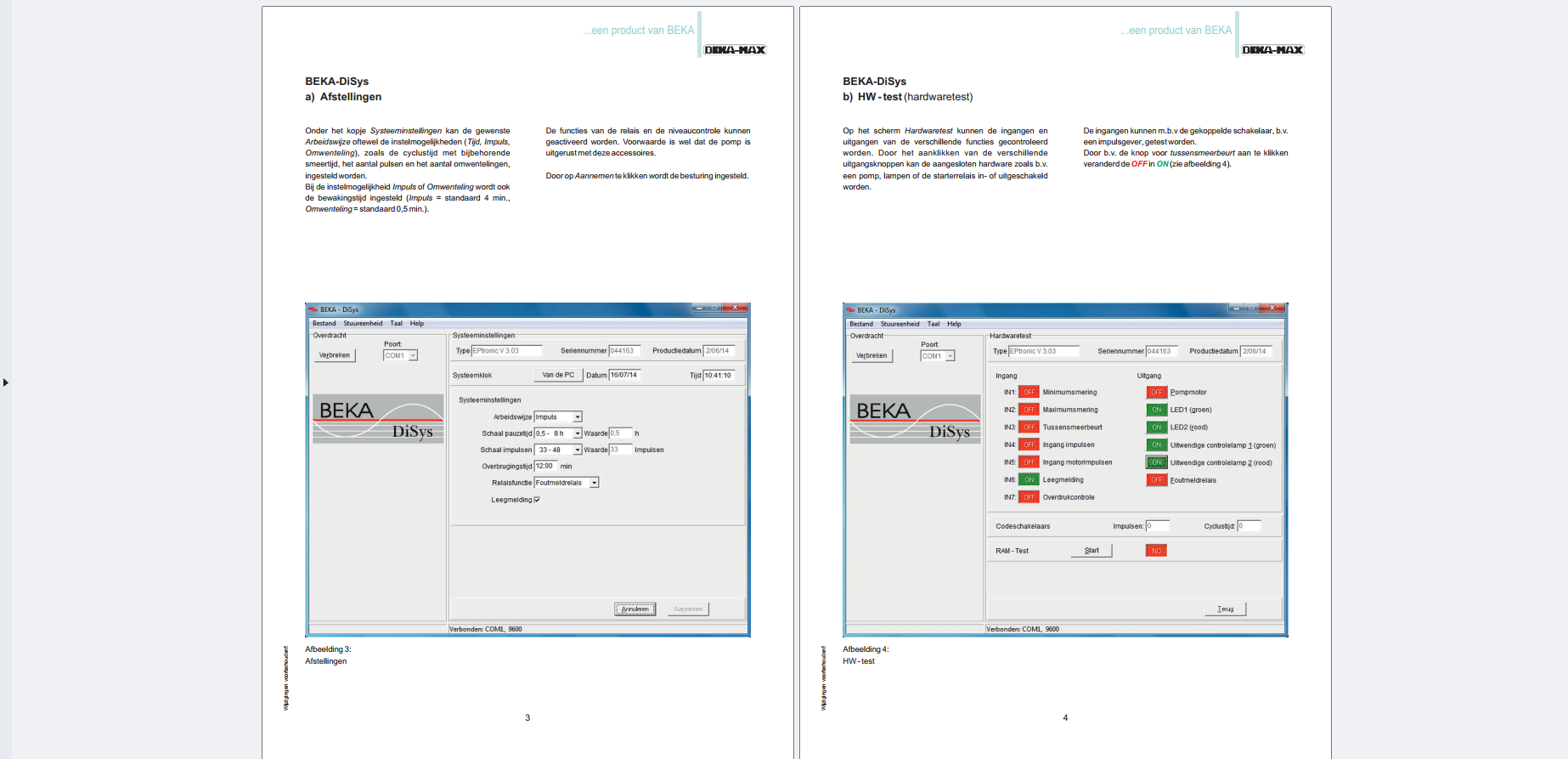Toggle Uitwendige controlelamp 1 (groen) ON button
Viewport: 1568px width, 759px height.
(x=1157, y=445)
